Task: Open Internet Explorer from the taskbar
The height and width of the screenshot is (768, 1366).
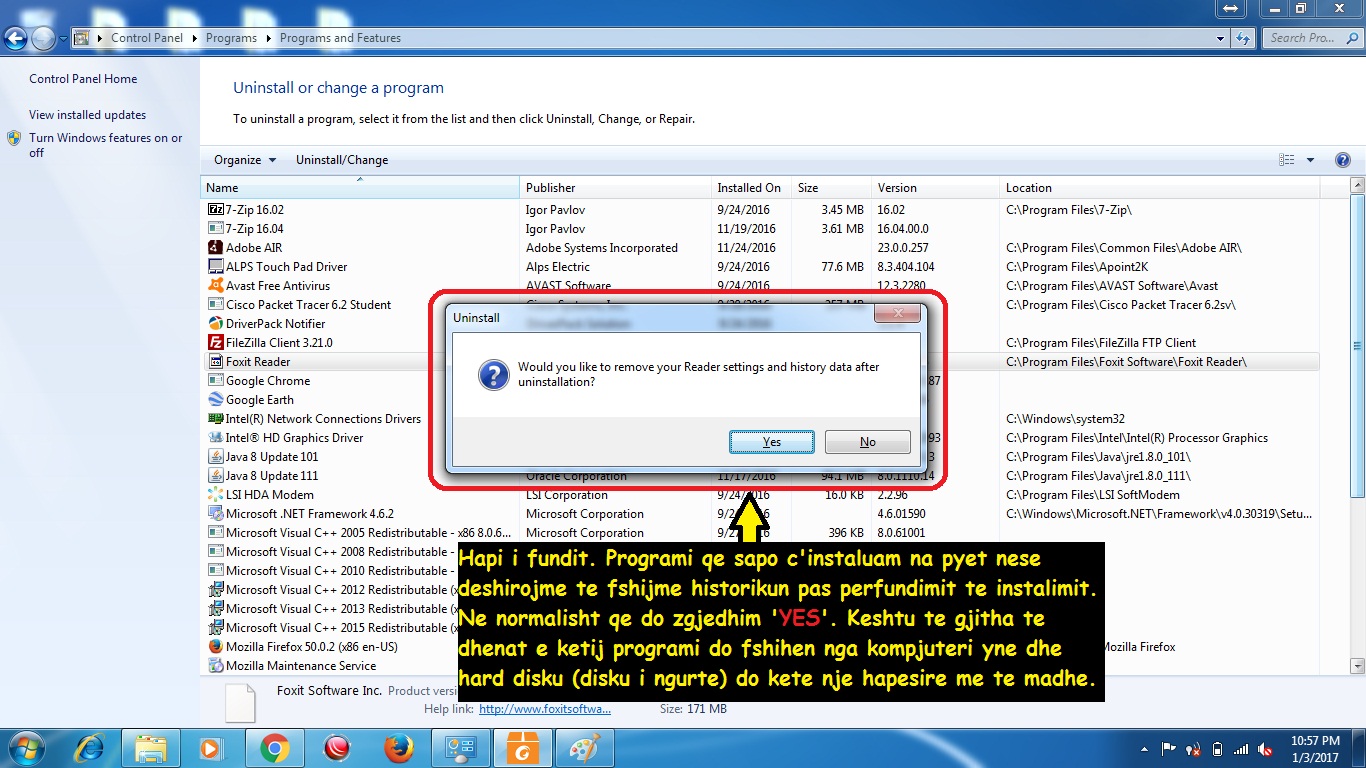Action: coord(90,748)
